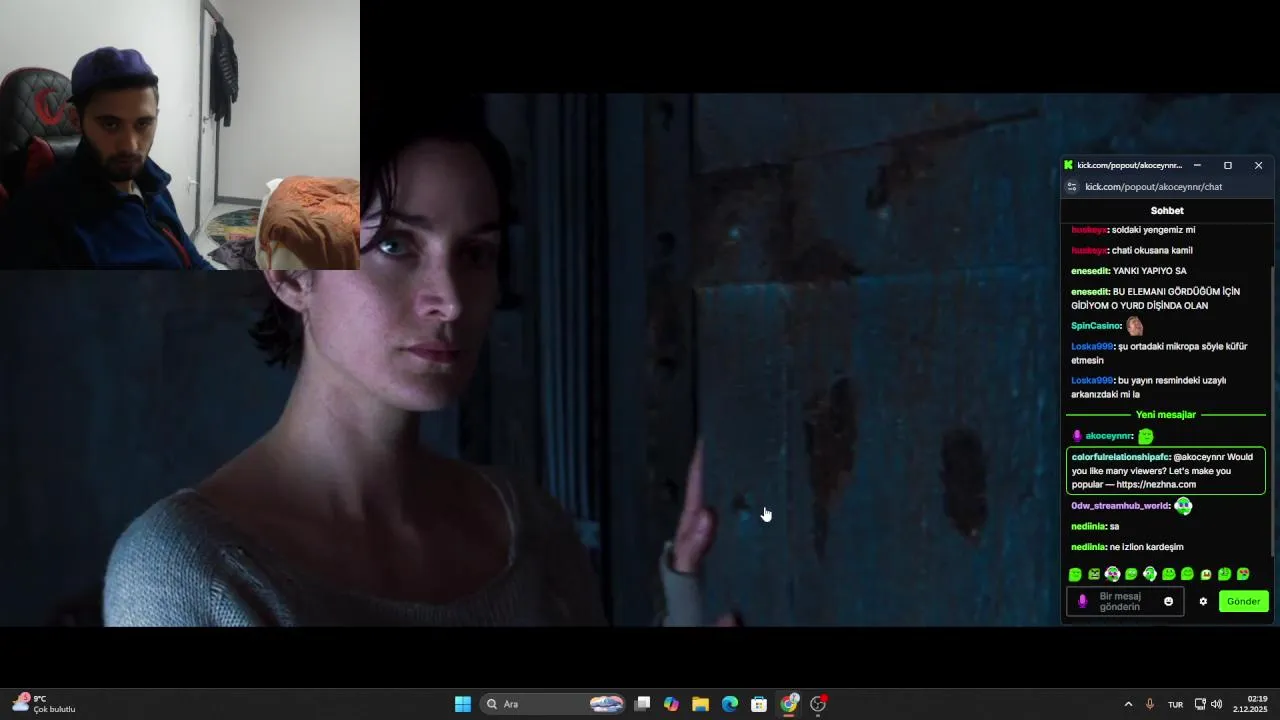
Task: Open File Explorer from the taskbar
Action: click(x=700, y=704)
